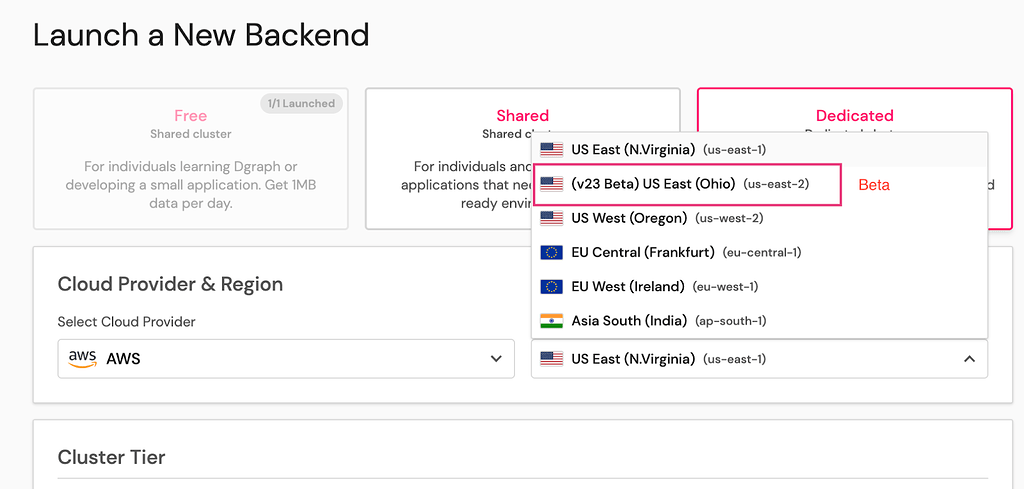This screenshot has height=489, width=1024.
Task: Select the Shared cluster plan card
Action: 450,160
